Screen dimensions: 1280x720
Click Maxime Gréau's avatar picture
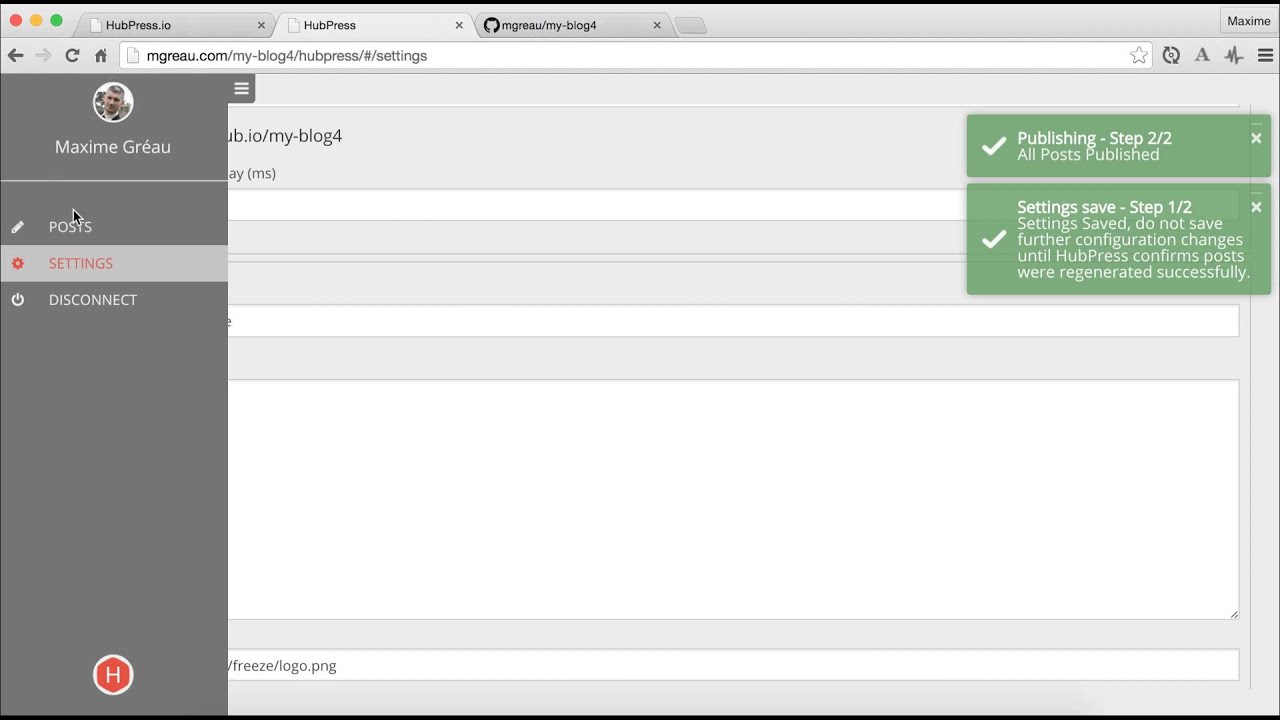coord(113,102)
